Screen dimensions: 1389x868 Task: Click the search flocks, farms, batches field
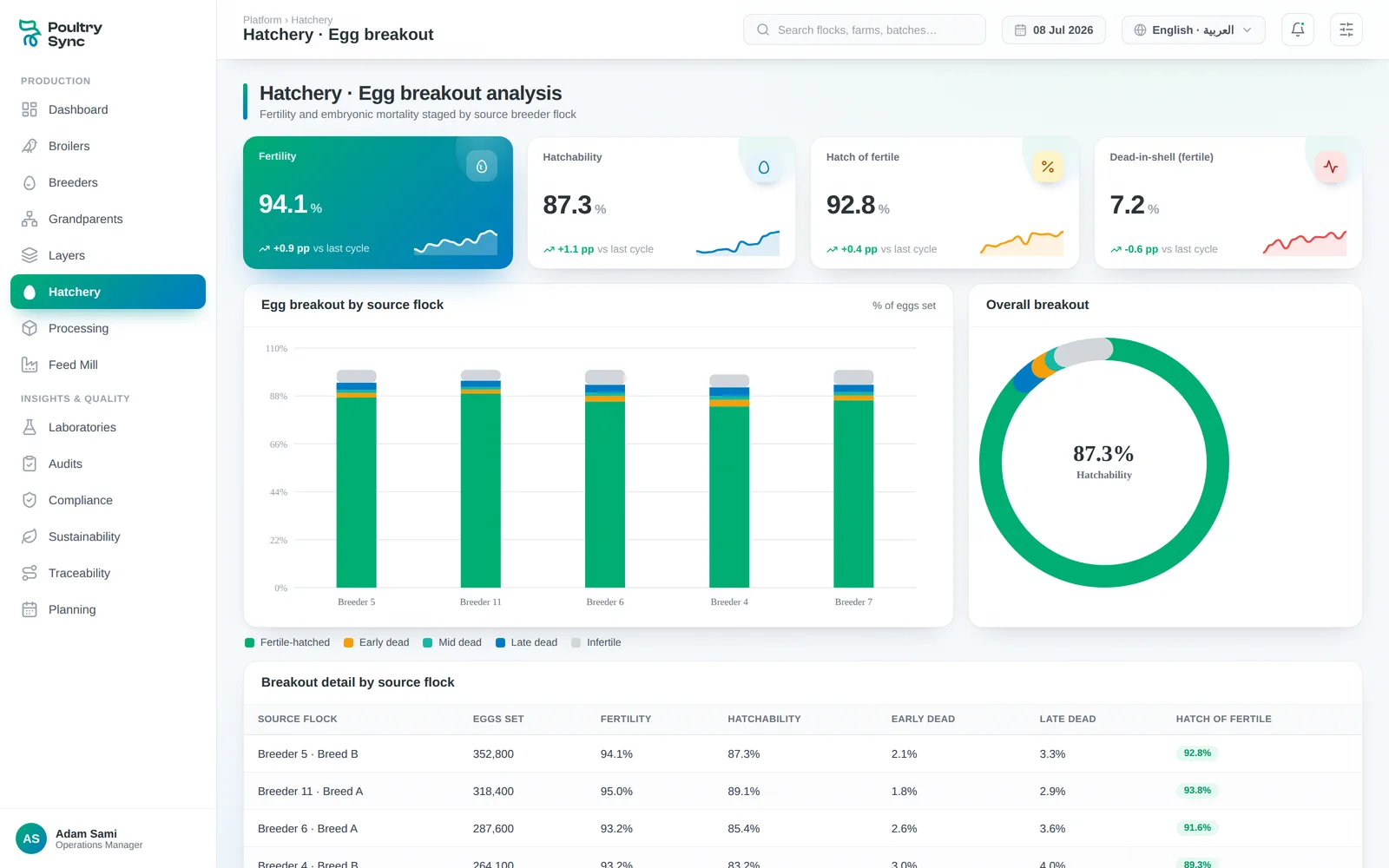[865, 30]
